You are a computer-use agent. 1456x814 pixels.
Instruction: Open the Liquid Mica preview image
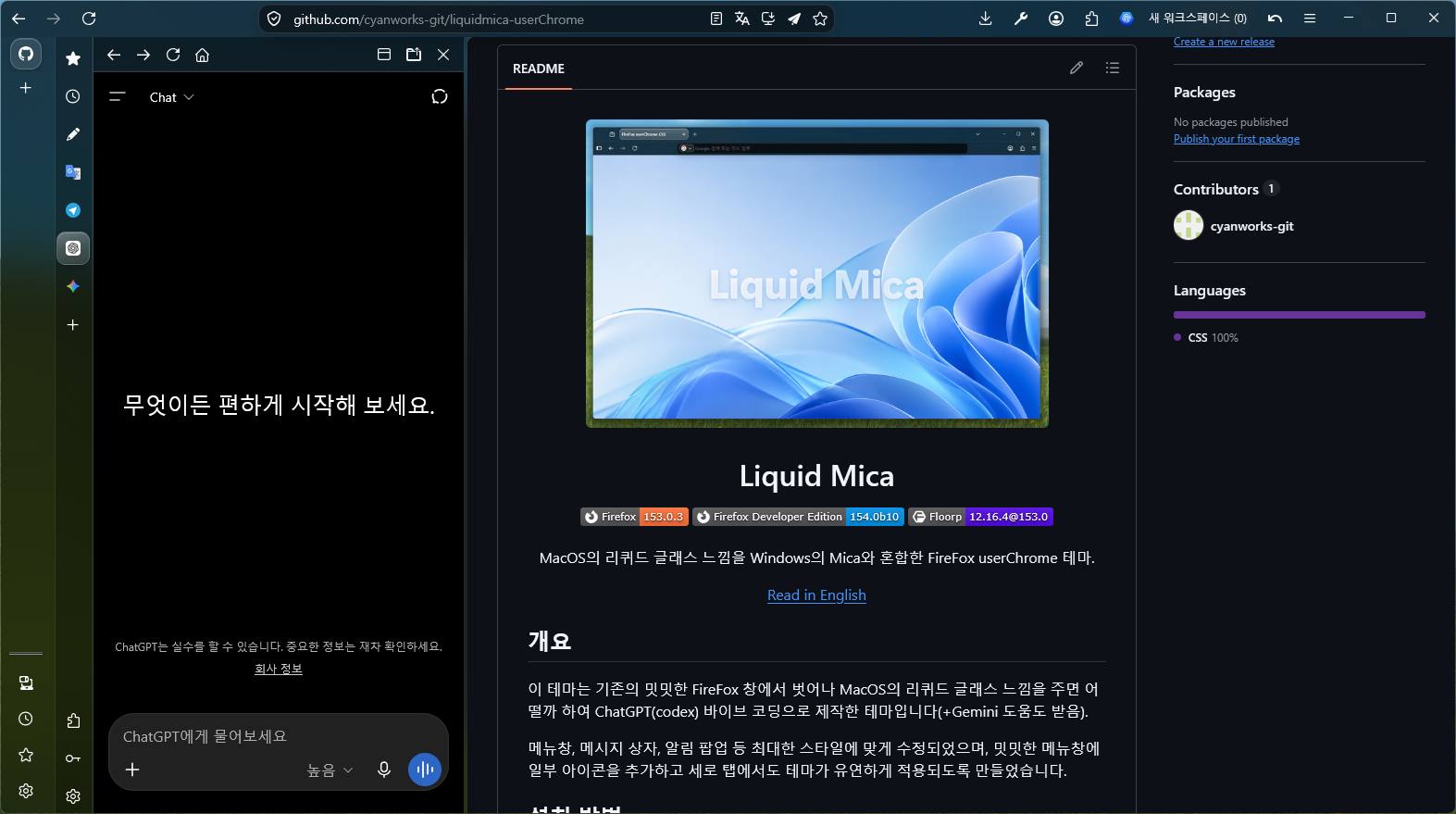[817, 273]
